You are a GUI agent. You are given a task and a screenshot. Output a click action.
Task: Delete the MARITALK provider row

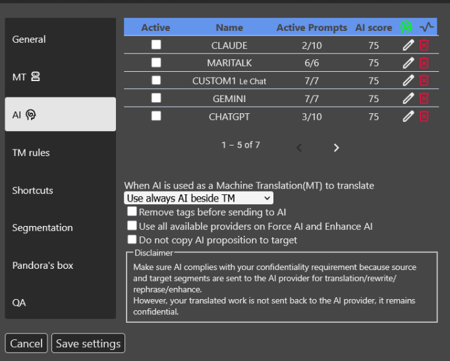click(424, 63)
